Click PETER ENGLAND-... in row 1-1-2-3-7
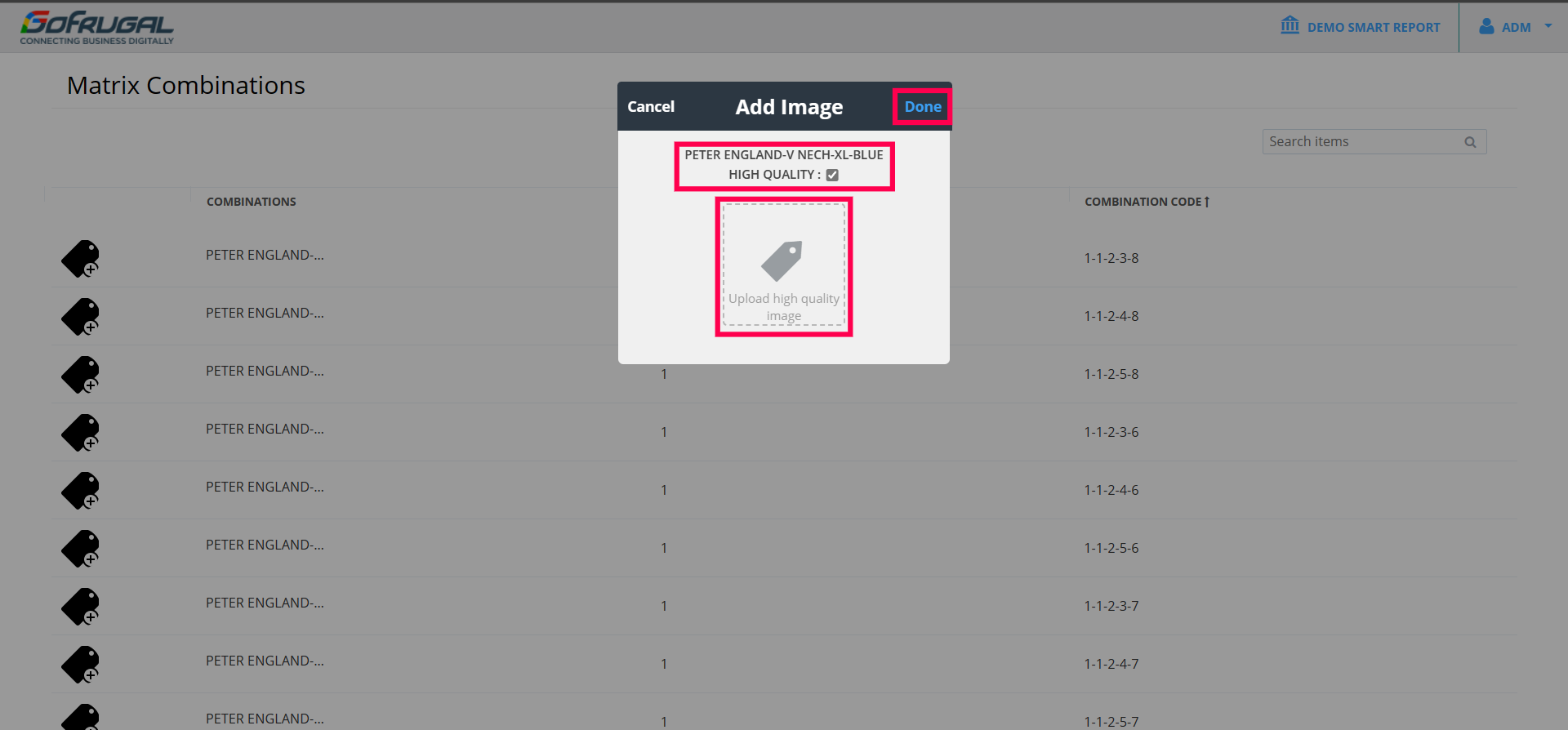This screenshot has width=1568, height=730. coord(265,603)
